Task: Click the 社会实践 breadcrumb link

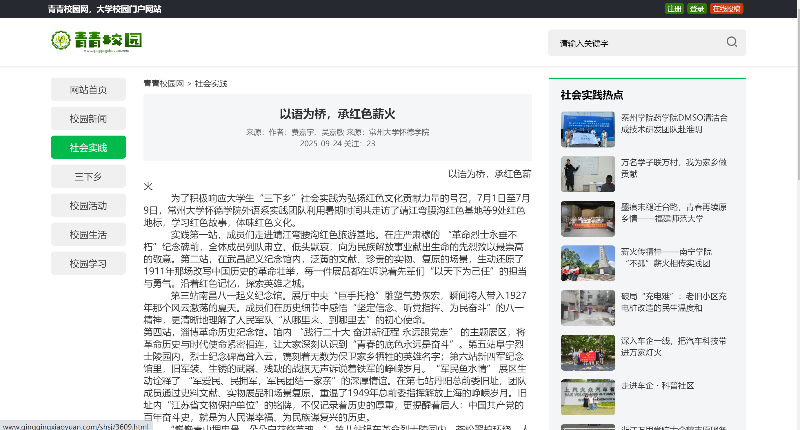Action: pos(211,83)
